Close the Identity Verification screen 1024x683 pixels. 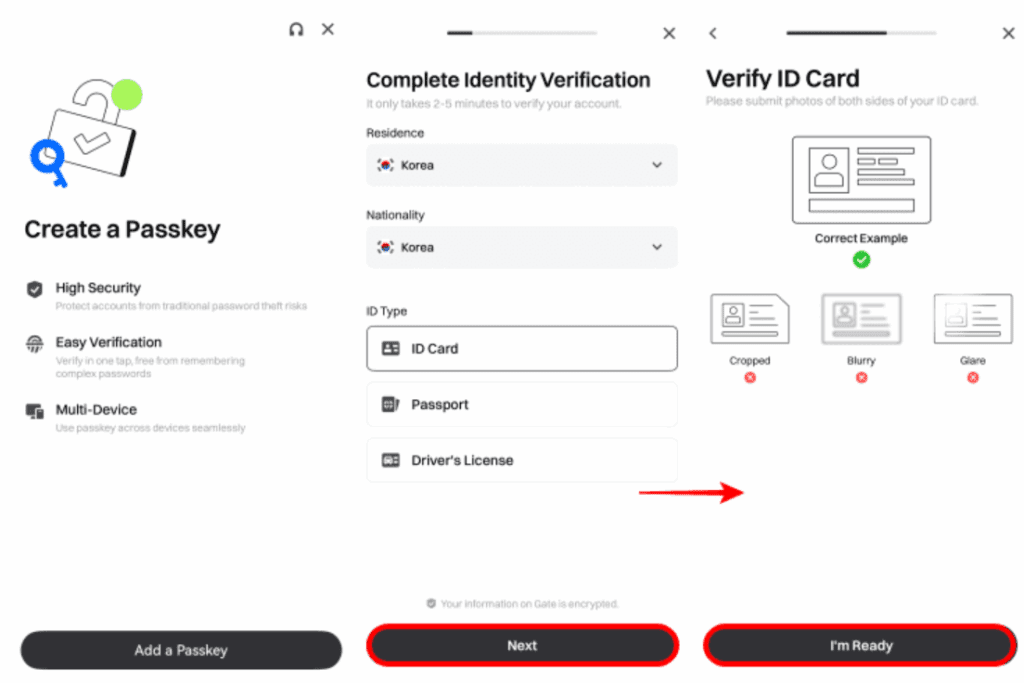coord(669,34)
